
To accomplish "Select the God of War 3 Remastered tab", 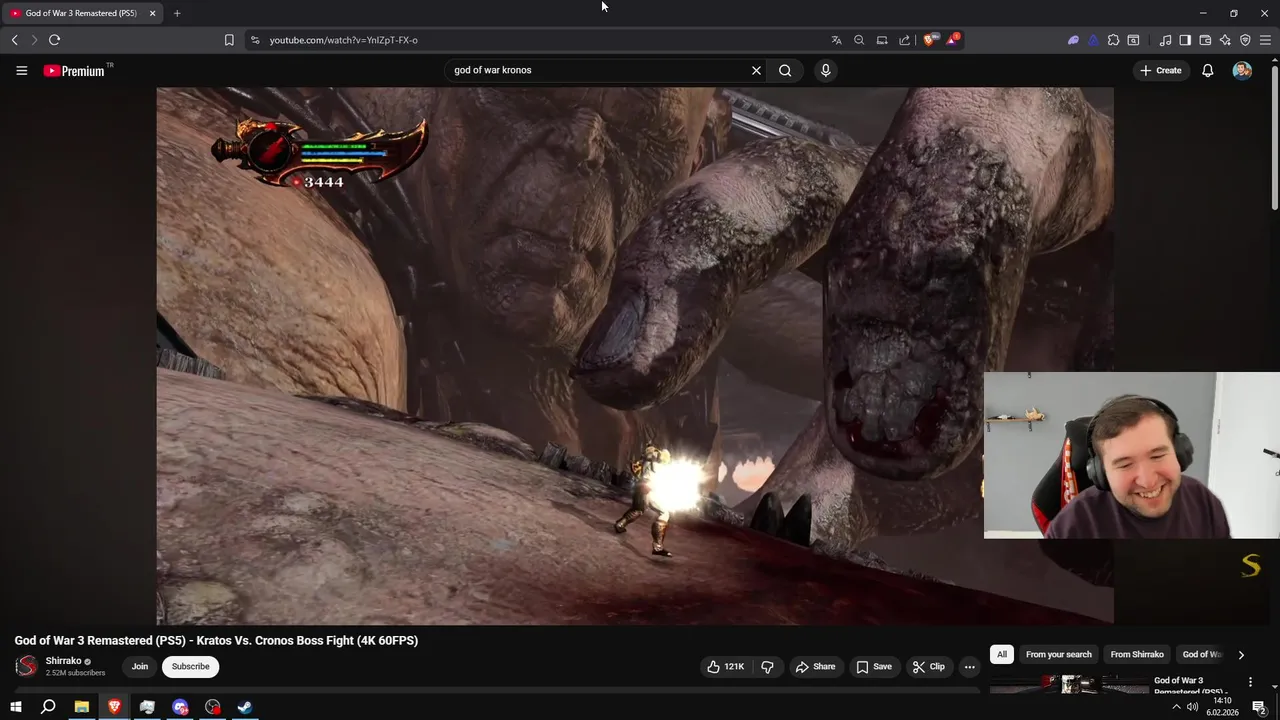I will click(82, 13).
